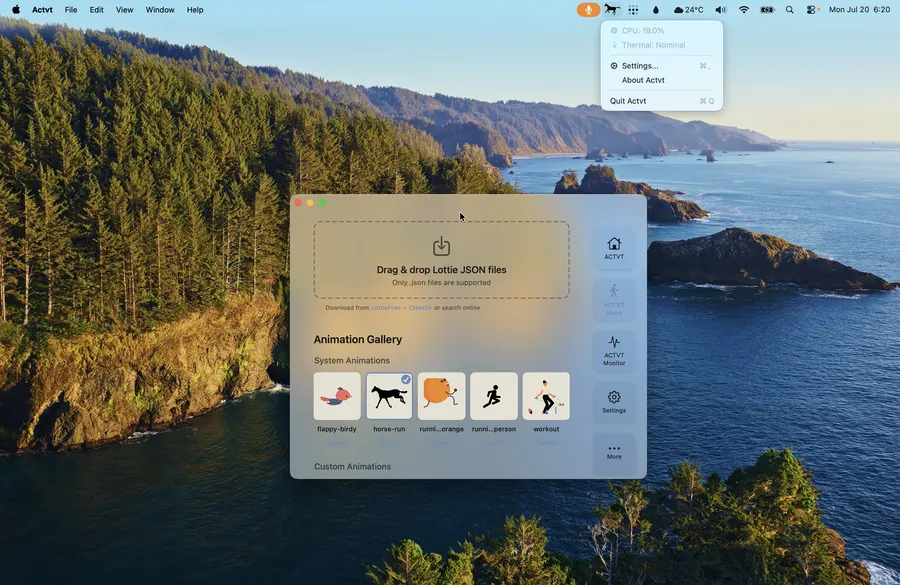This screenshot has width=900, height=585.
Task: Open the File menu
Action: tap(71, 10)
